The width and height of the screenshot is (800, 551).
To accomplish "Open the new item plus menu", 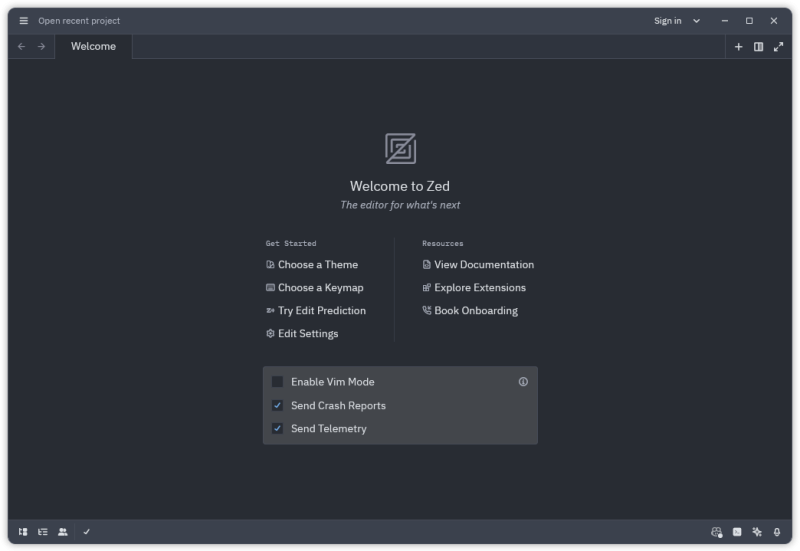I will (738, 46).
